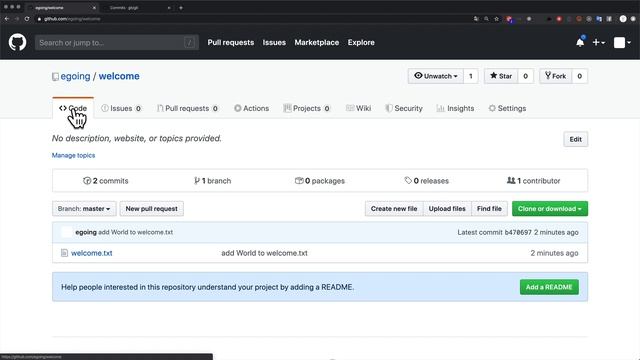Click Create new file

pyautogui.click(x=394, y=209)
